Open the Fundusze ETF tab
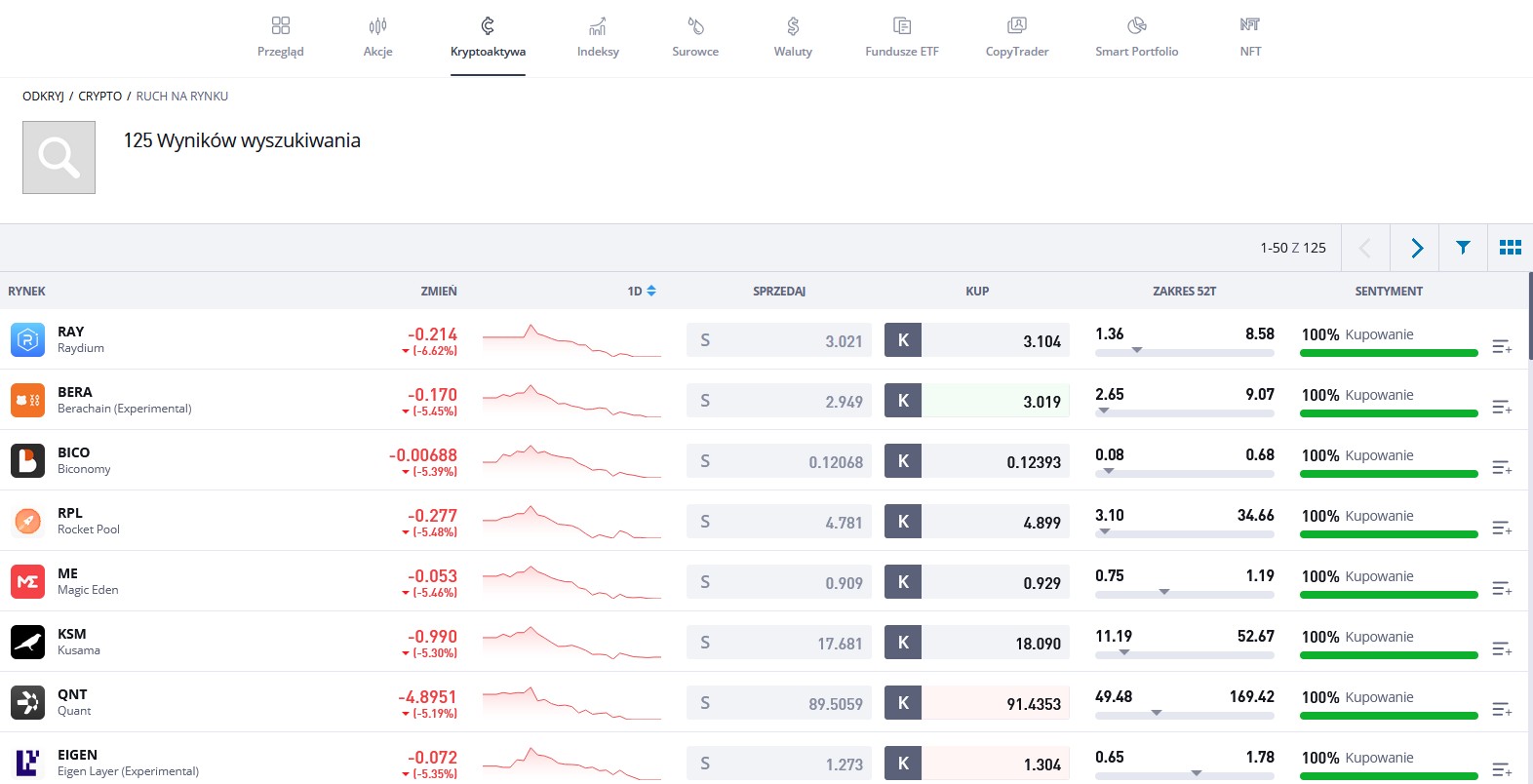The width and height of the screenshot is (1533, 784). (902, 37)
